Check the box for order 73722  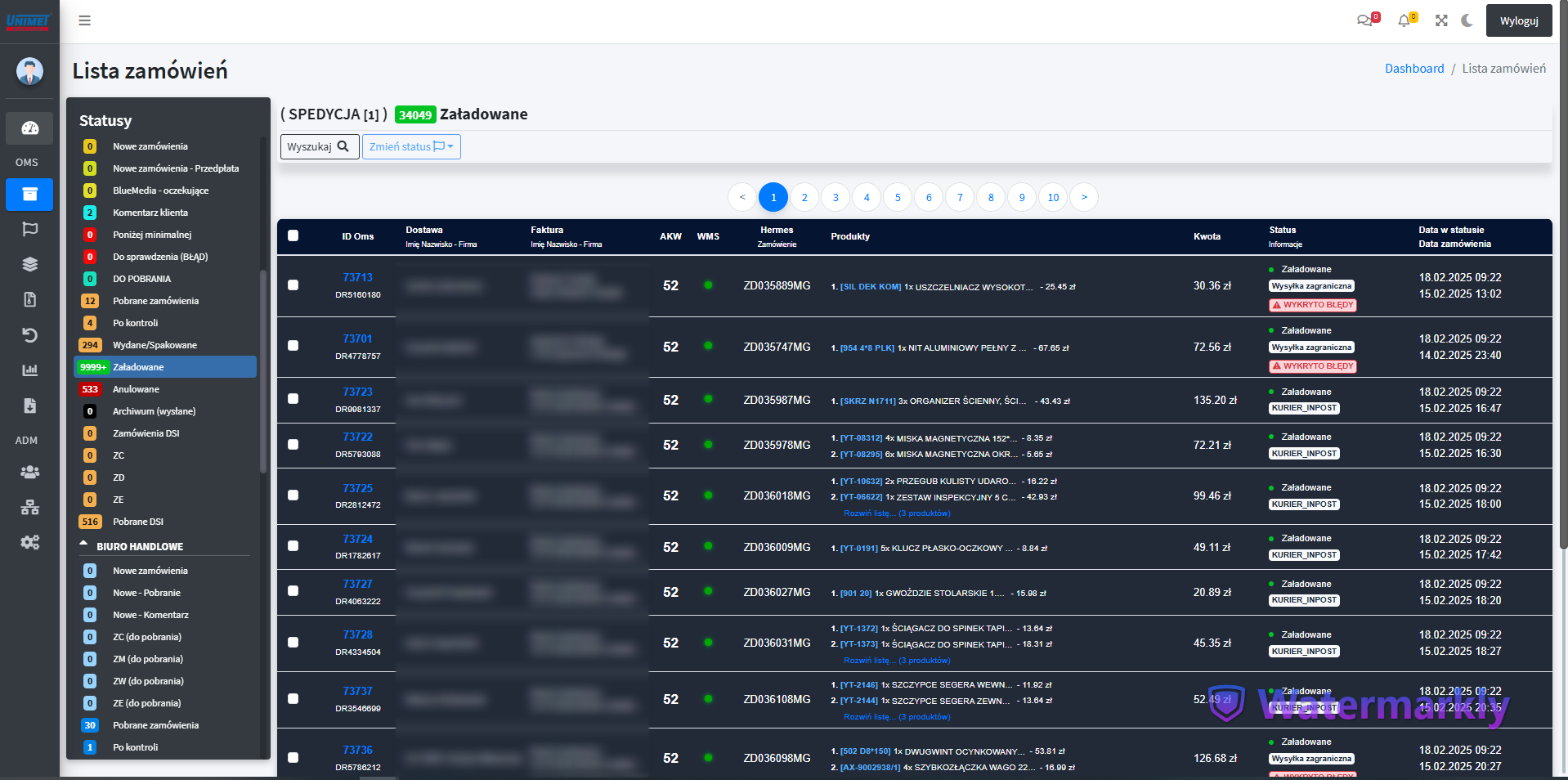(293, 444)
